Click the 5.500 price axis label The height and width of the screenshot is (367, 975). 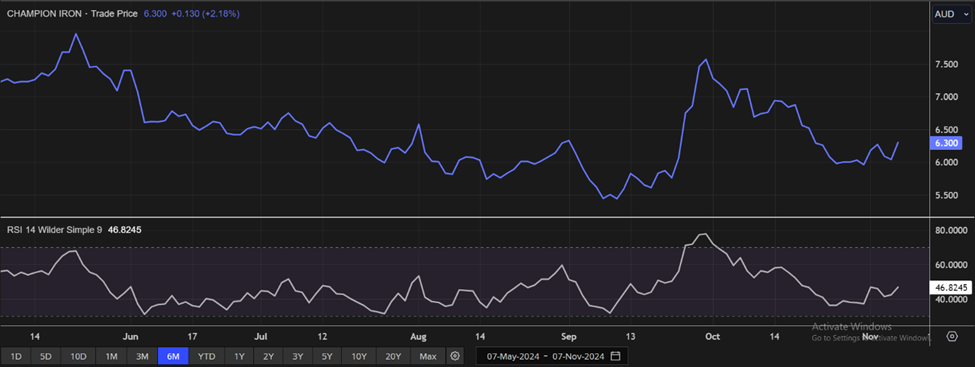[946, 195]
